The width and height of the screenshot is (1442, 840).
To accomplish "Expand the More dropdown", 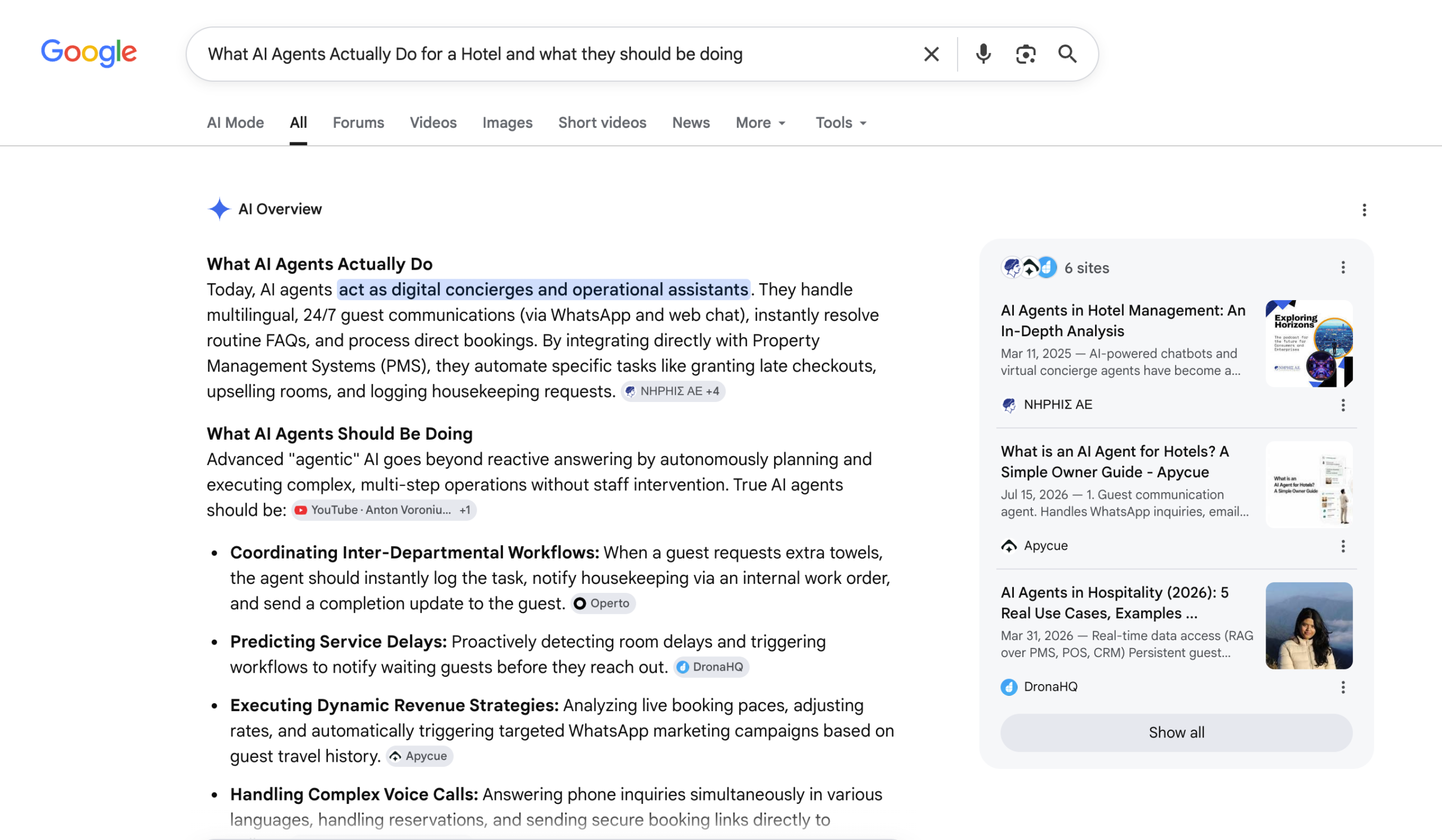I will click(761, 123).
